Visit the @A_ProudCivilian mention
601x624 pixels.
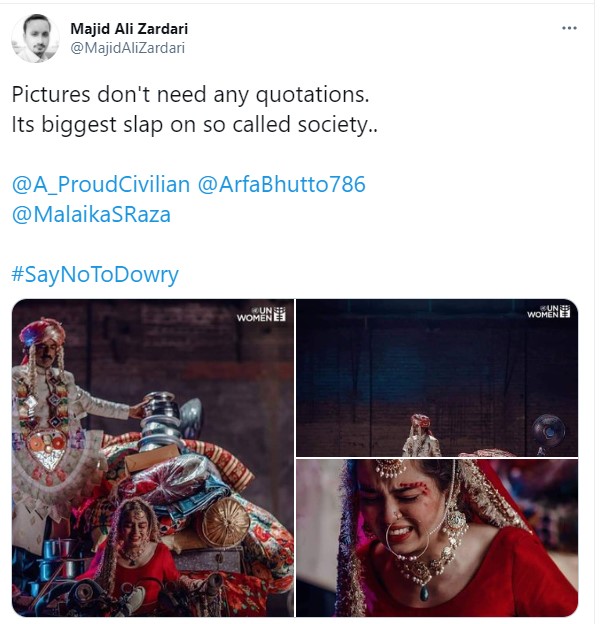tap(100, 185)
